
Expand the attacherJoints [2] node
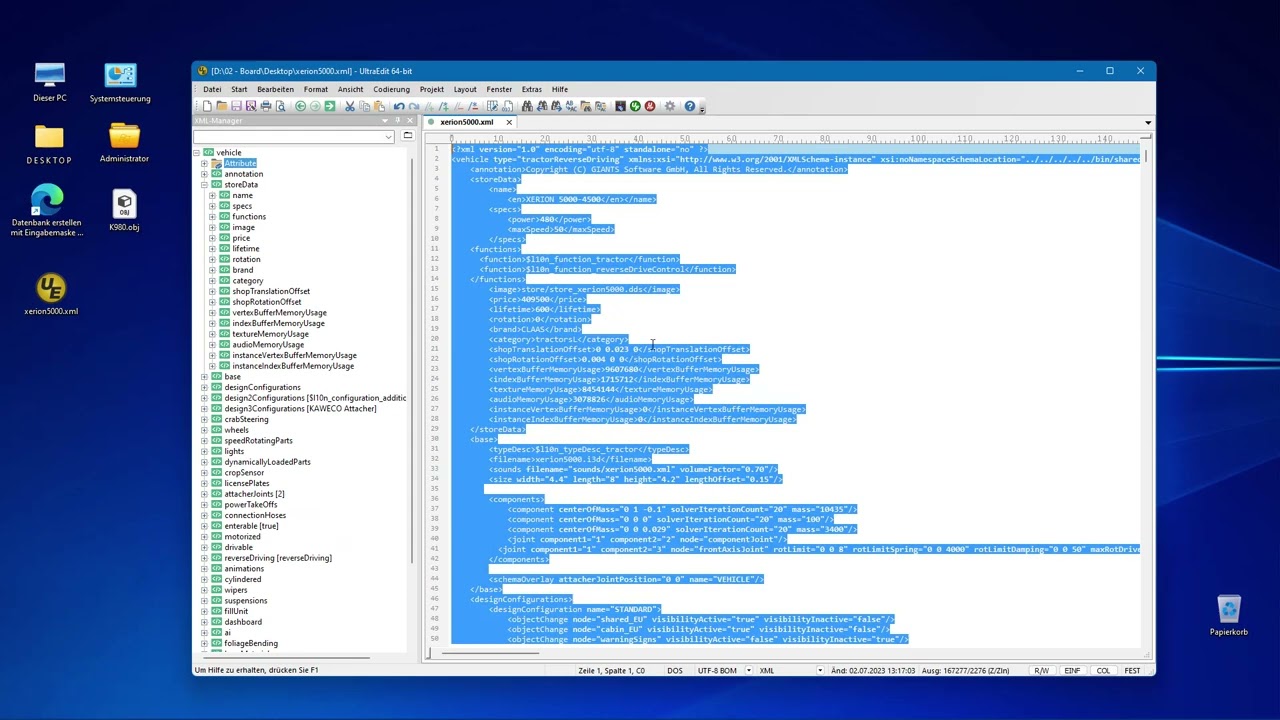204,494
